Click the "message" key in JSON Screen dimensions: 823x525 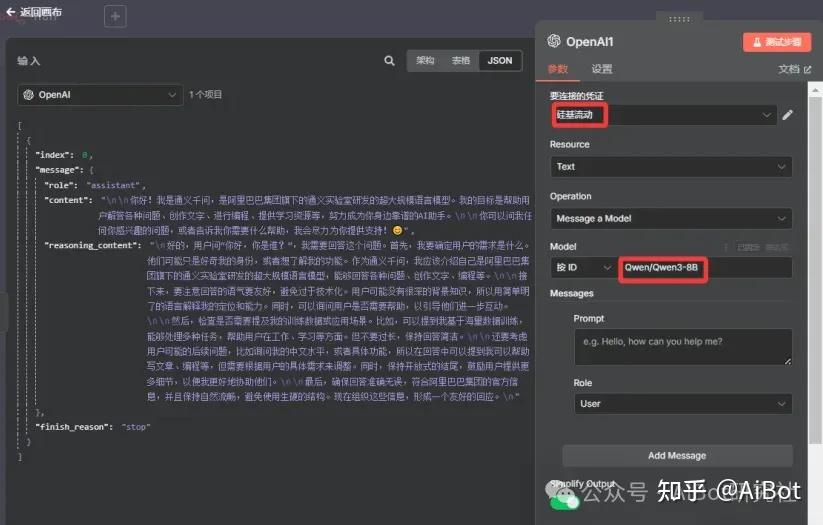[59, 170]
